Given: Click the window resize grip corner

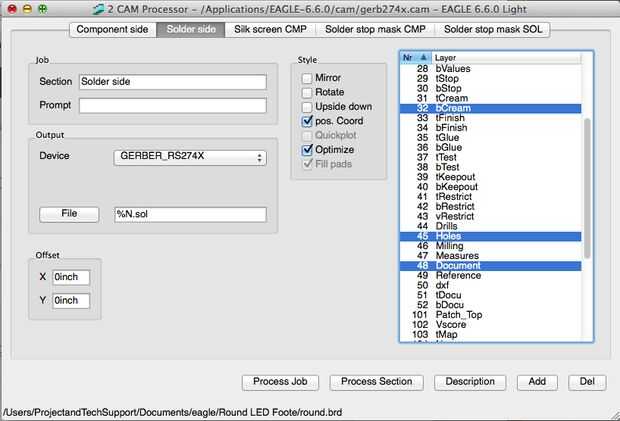Looking at the screenshot, I should click(x=615, y=416).
